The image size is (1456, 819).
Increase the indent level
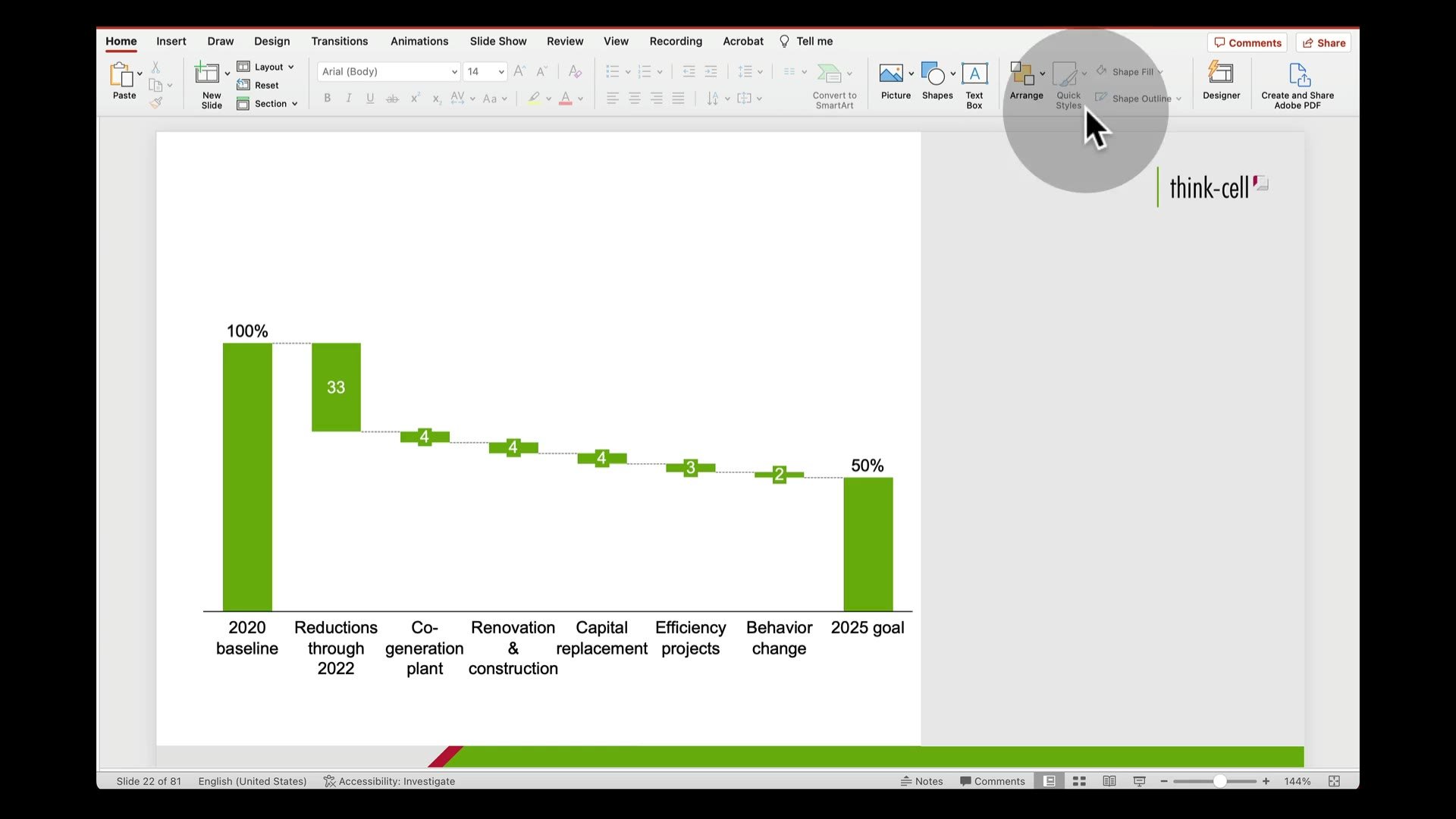coord(711,71)
